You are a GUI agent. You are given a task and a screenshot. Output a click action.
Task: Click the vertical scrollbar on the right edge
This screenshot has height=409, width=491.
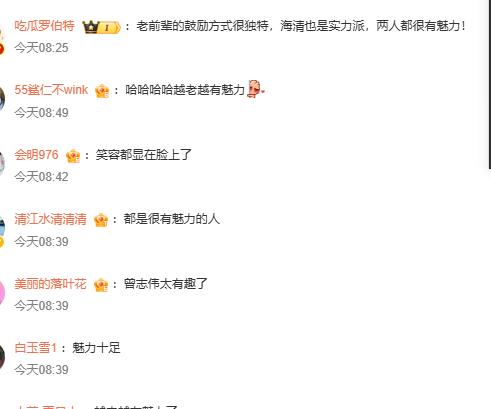pos(489,83)
